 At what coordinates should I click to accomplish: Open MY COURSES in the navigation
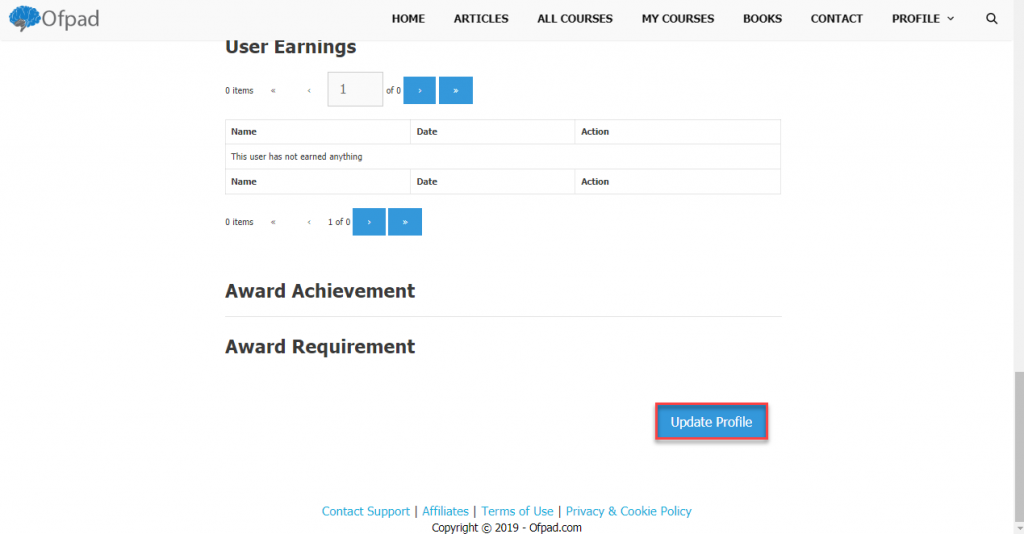[x=678, y=19]
